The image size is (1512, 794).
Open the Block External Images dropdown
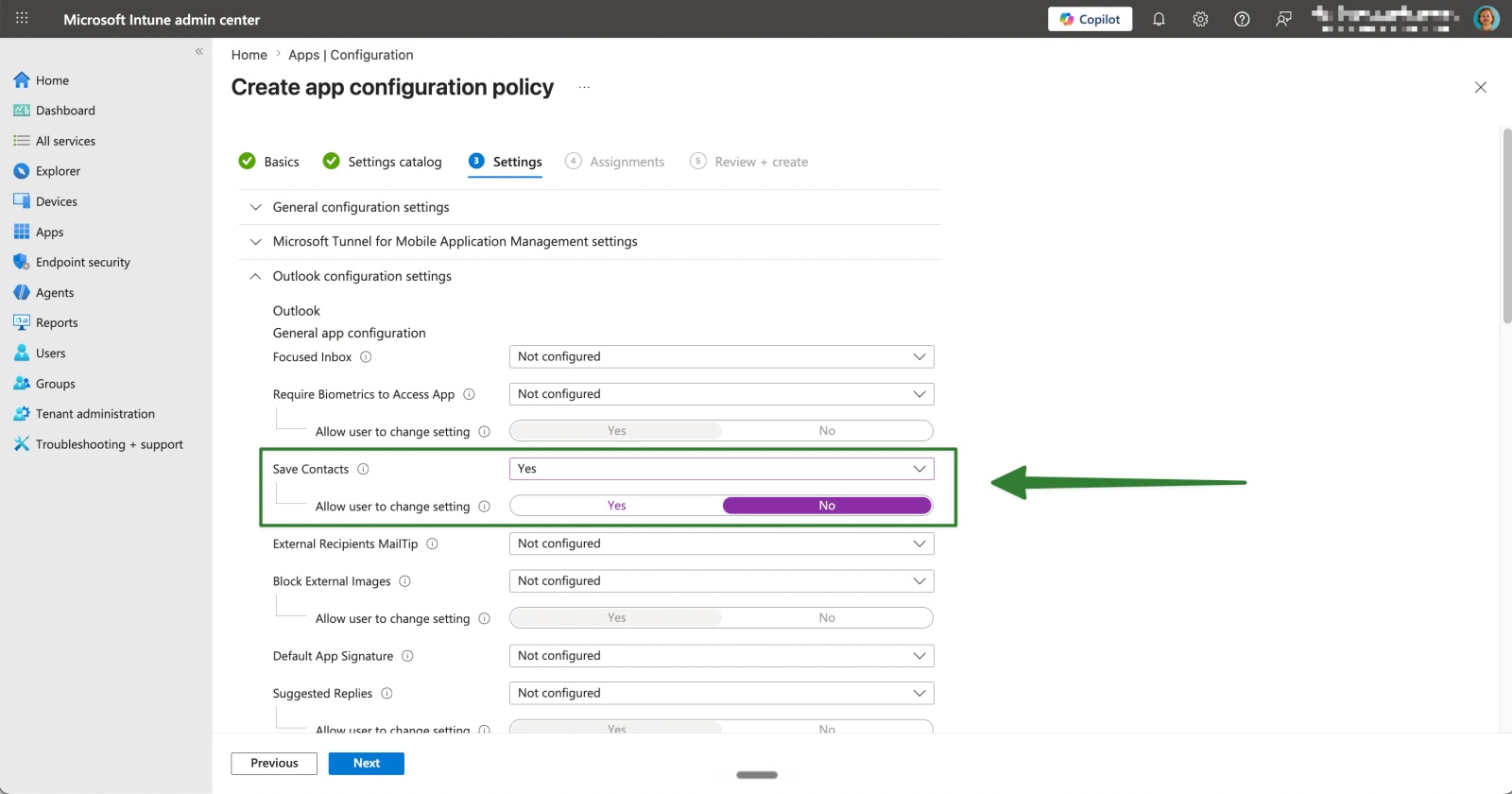point(721,581)
